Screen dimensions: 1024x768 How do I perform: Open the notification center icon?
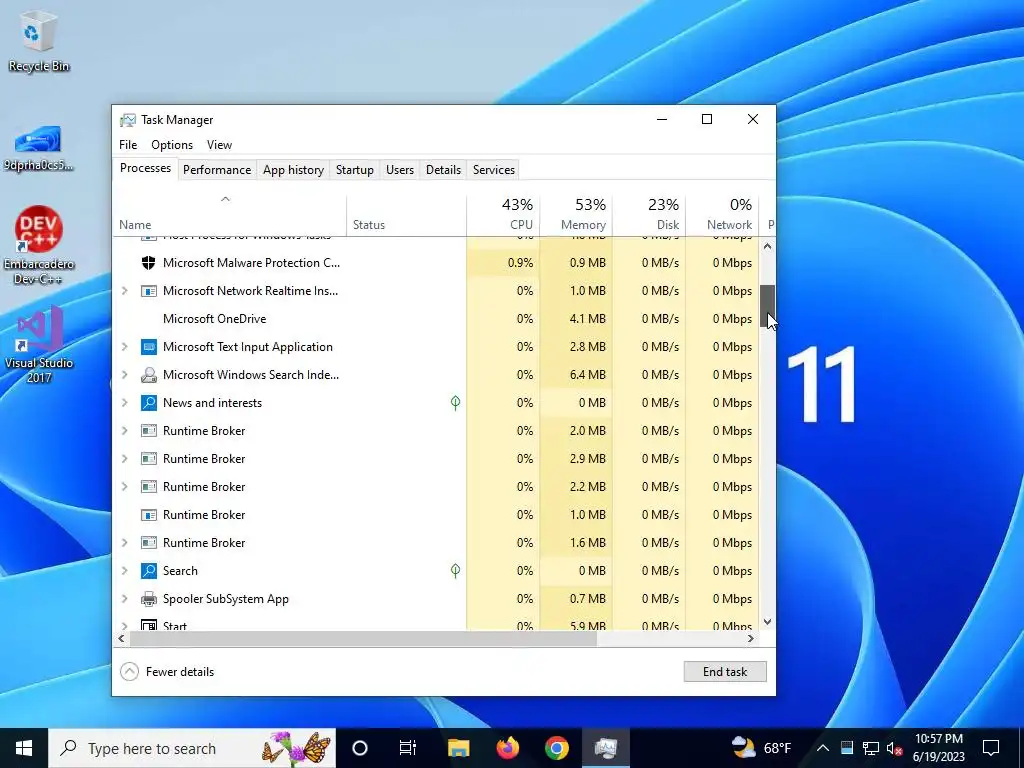(991, 748)
